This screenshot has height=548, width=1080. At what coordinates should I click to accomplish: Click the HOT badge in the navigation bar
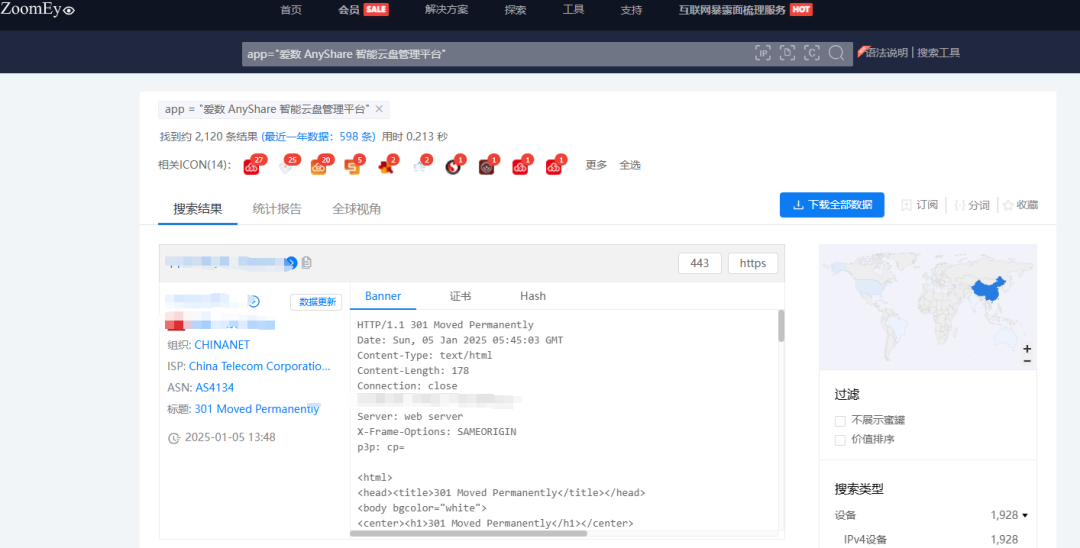coord(801,10)
